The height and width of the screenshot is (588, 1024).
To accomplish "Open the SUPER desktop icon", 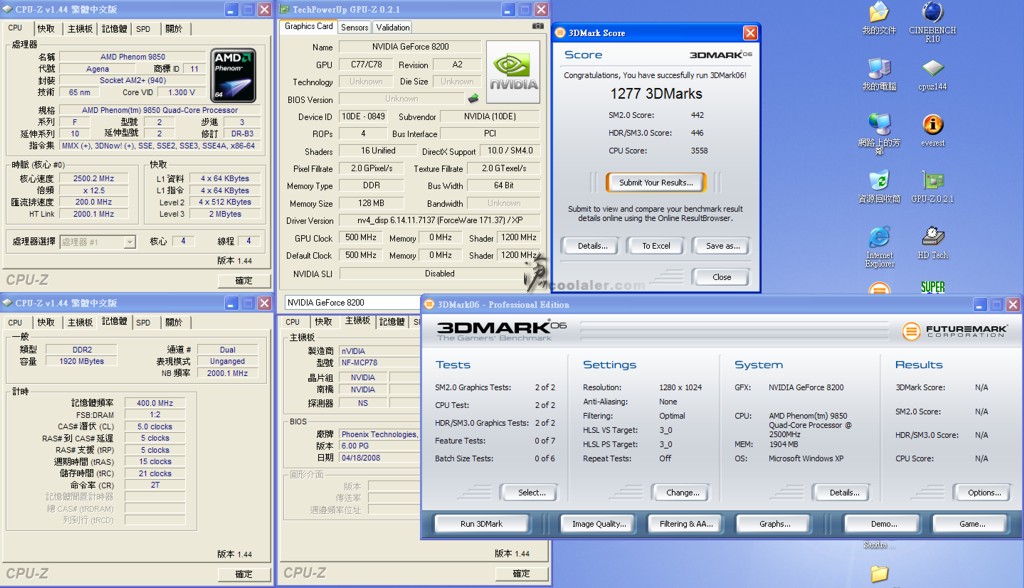I will coord(933,287).
